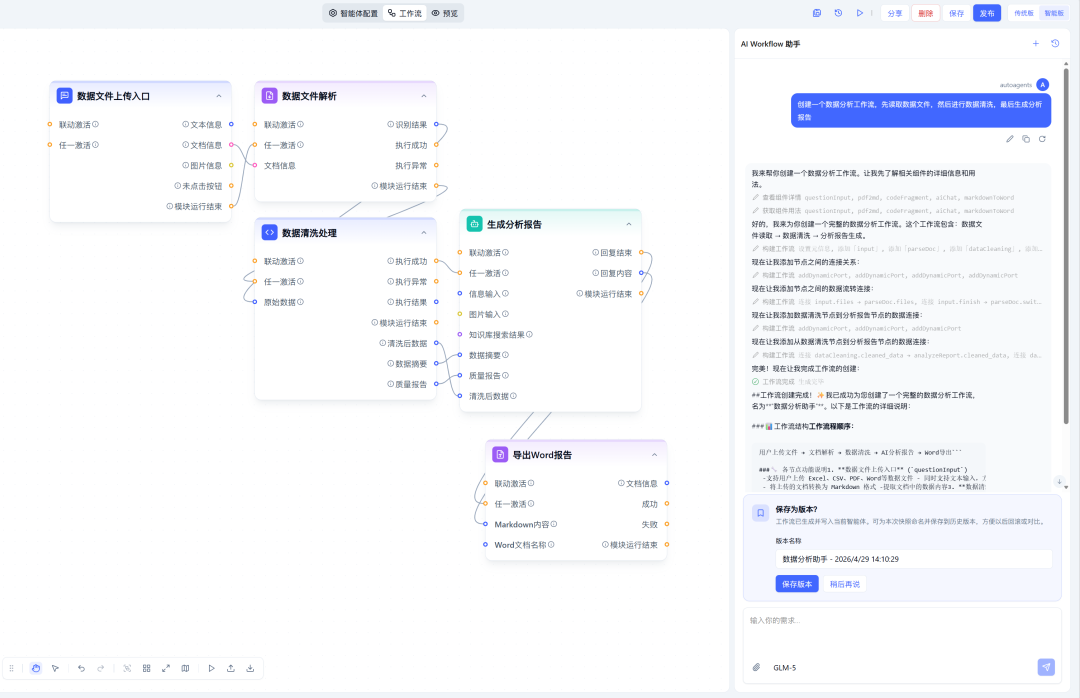
Task: Click the redo arrow in bottom toolbar
Action: click(101, 668)
